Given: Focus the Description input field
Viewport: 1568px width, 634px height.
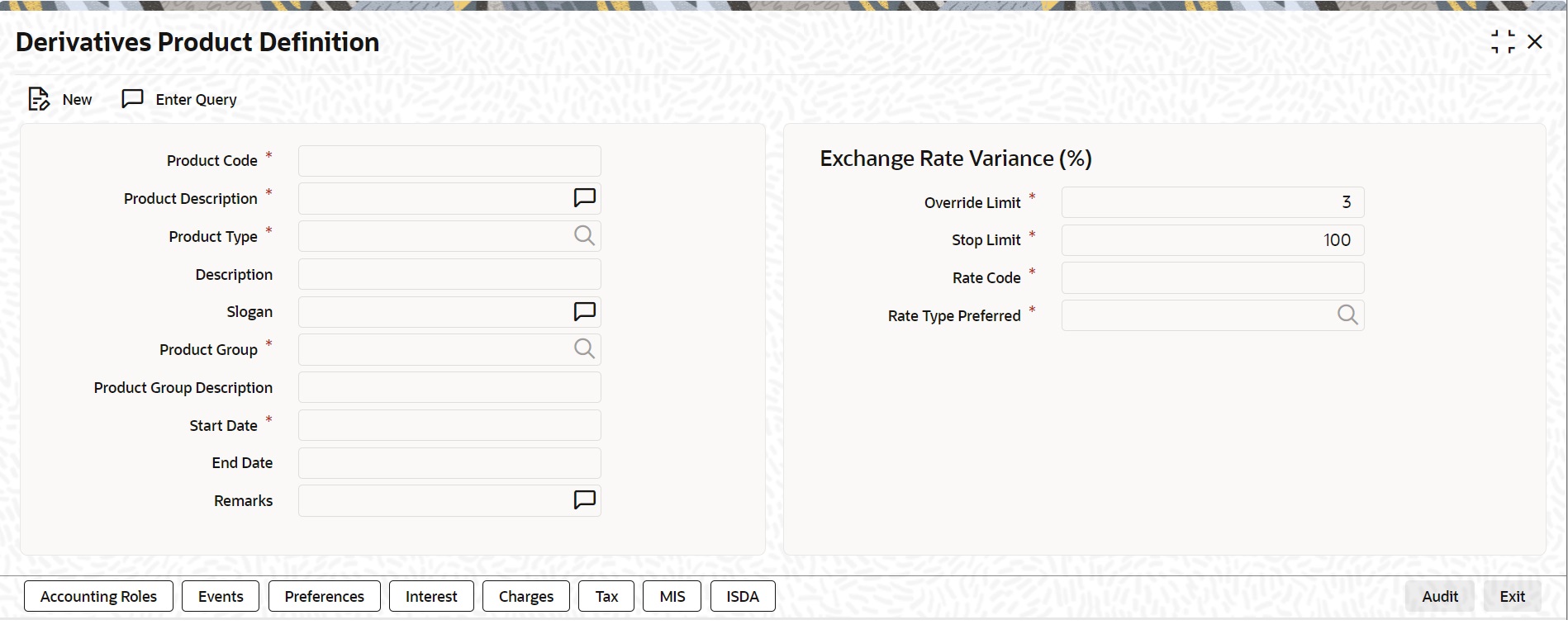Looking at the screenshot, I should click(x=449, y=274).
